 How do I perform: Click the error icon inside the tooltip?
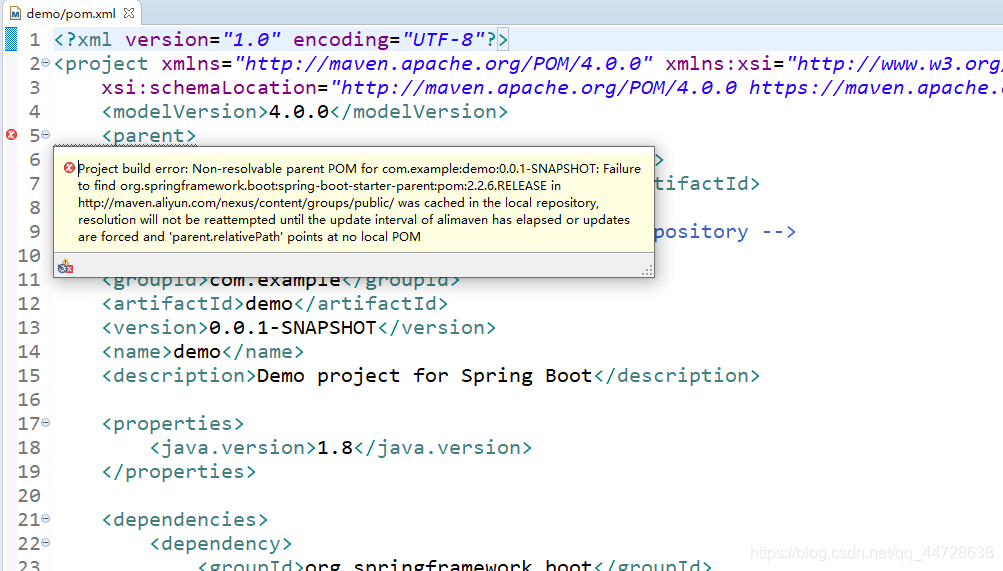(69, 168)
